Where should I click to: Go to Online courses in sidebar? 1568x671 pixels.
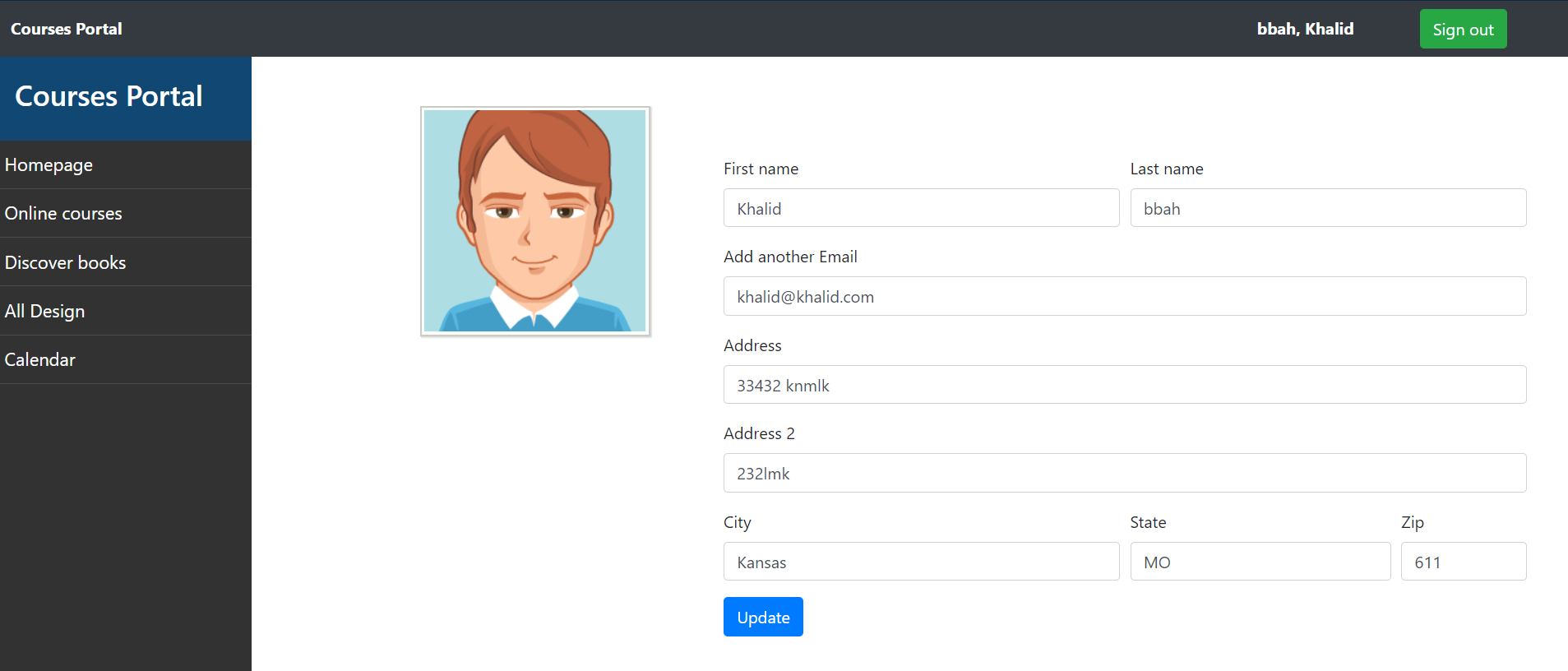pyautogui.click(x=126, y=213)
